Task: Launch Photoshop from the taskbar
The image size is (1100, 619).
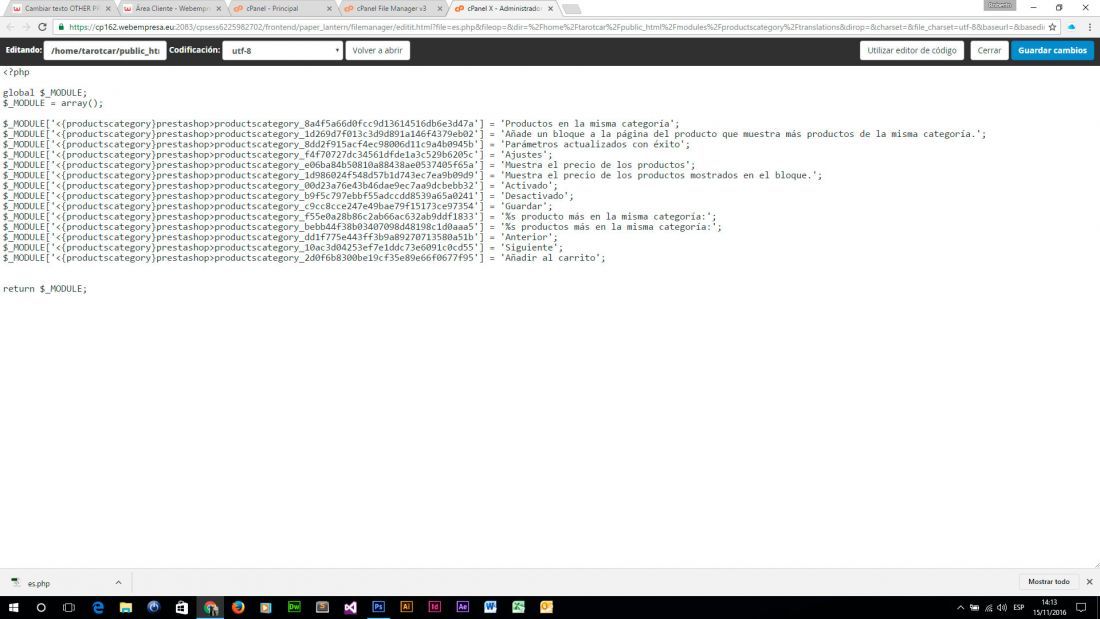Action: [x=378, y=607]
